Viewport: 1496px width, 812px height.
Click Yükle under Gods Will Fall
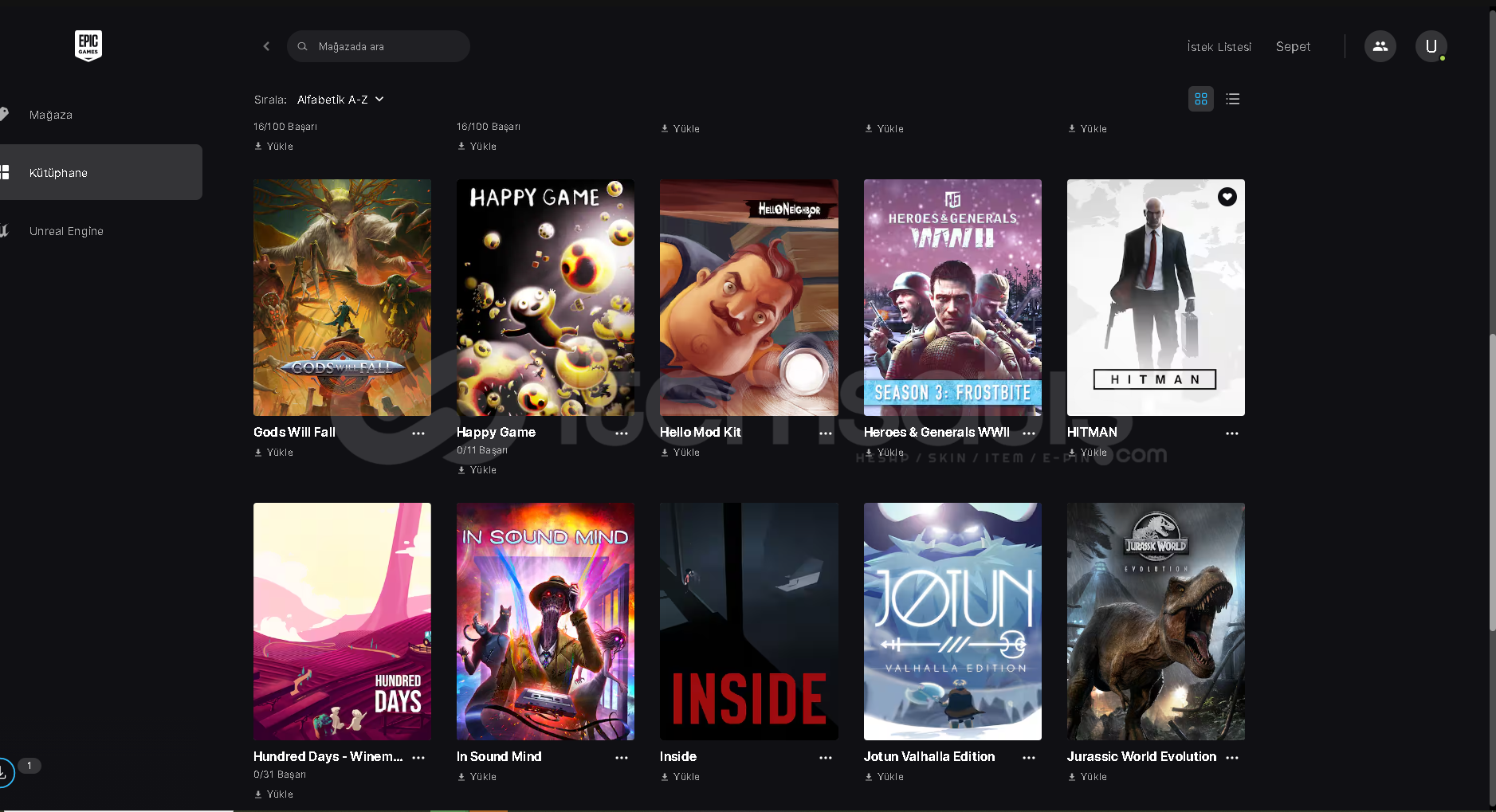point(274,453)
